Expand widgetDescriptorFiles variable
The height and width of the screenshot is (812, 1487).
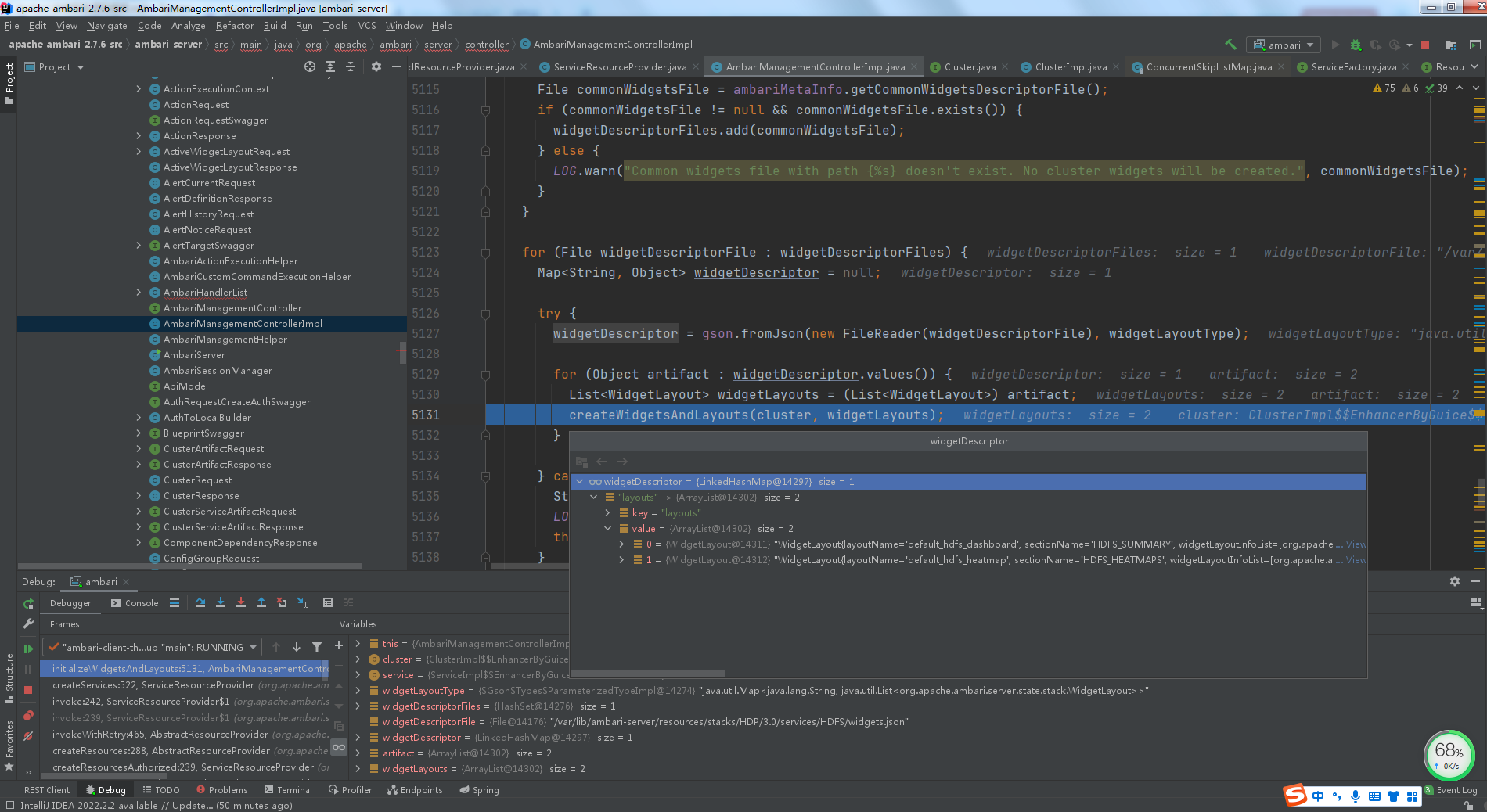[358, 706]
